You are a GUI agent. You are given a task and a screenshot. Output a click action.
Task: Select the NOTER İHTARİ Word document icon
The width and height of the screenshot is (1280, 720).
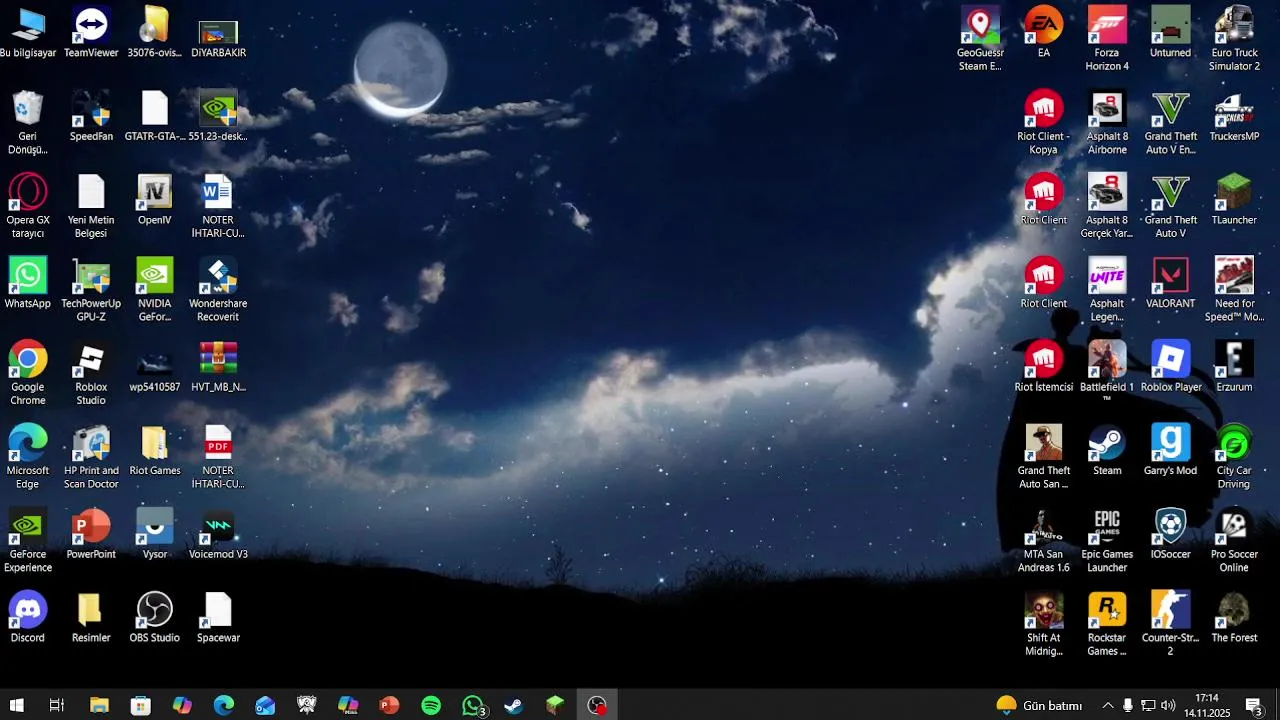[218, 206]
